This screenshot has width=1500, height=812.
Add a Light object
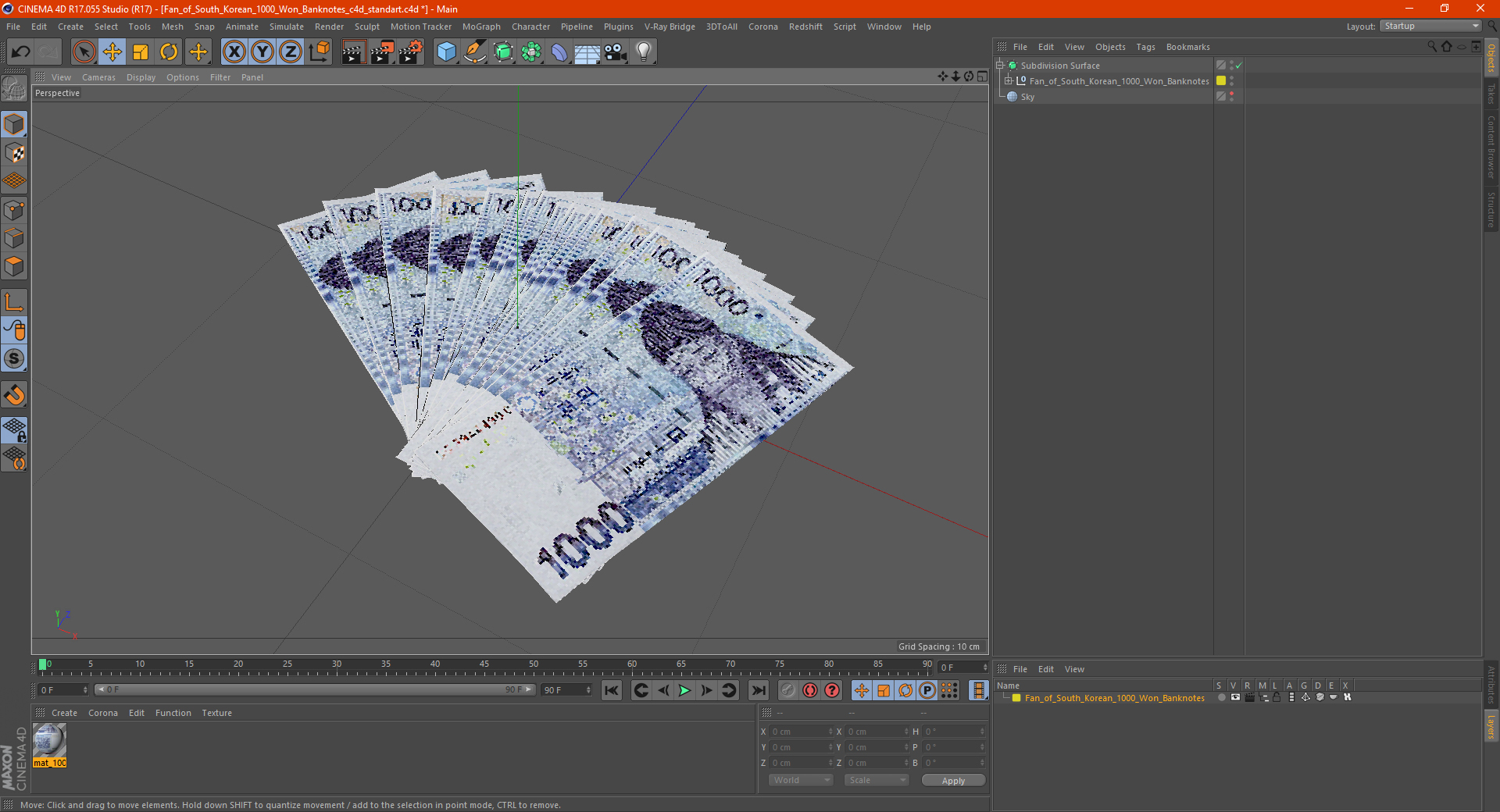coord(644,52)
